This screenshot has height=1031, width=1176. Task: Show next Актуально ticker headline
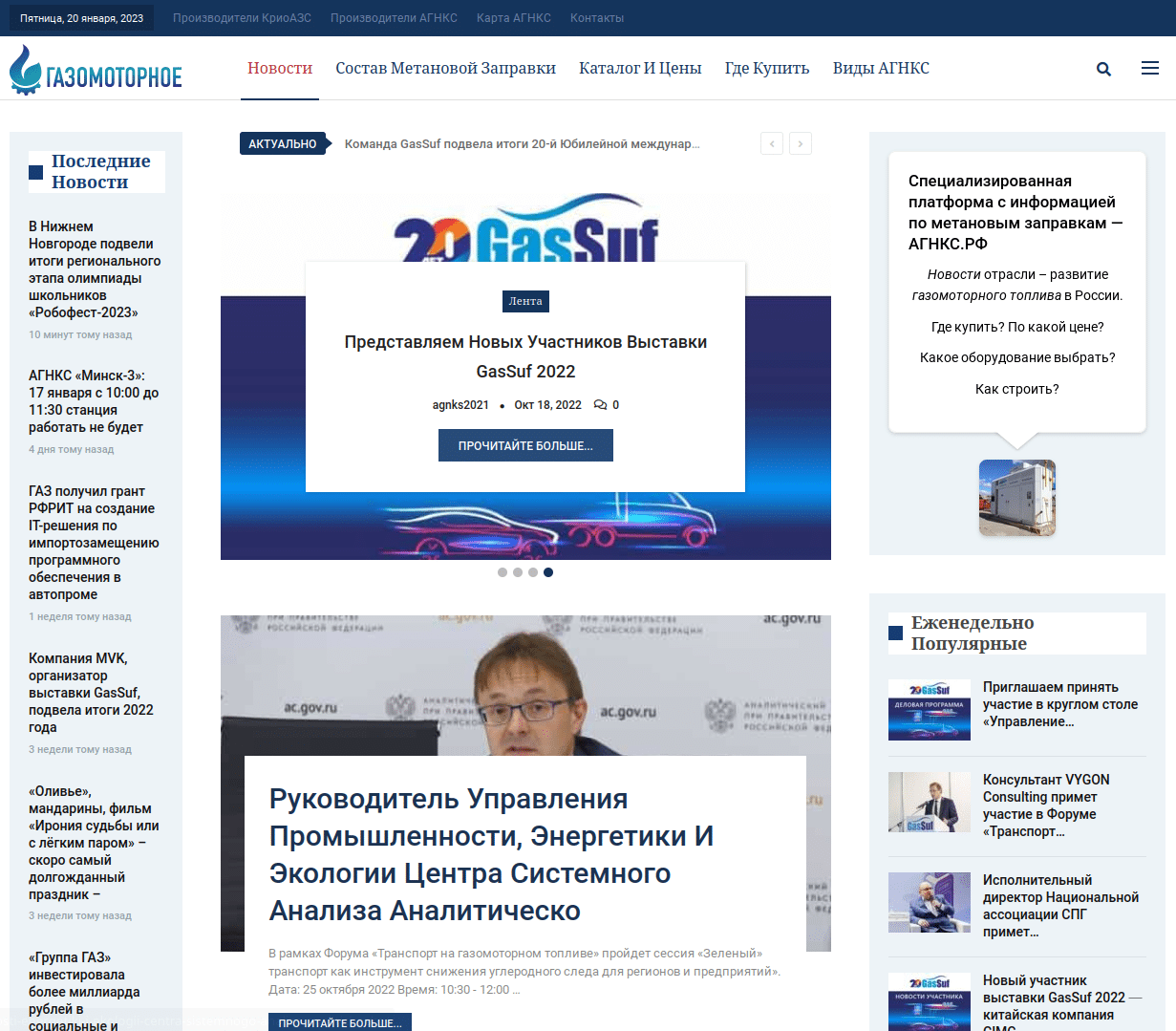[x=801, y=143]
